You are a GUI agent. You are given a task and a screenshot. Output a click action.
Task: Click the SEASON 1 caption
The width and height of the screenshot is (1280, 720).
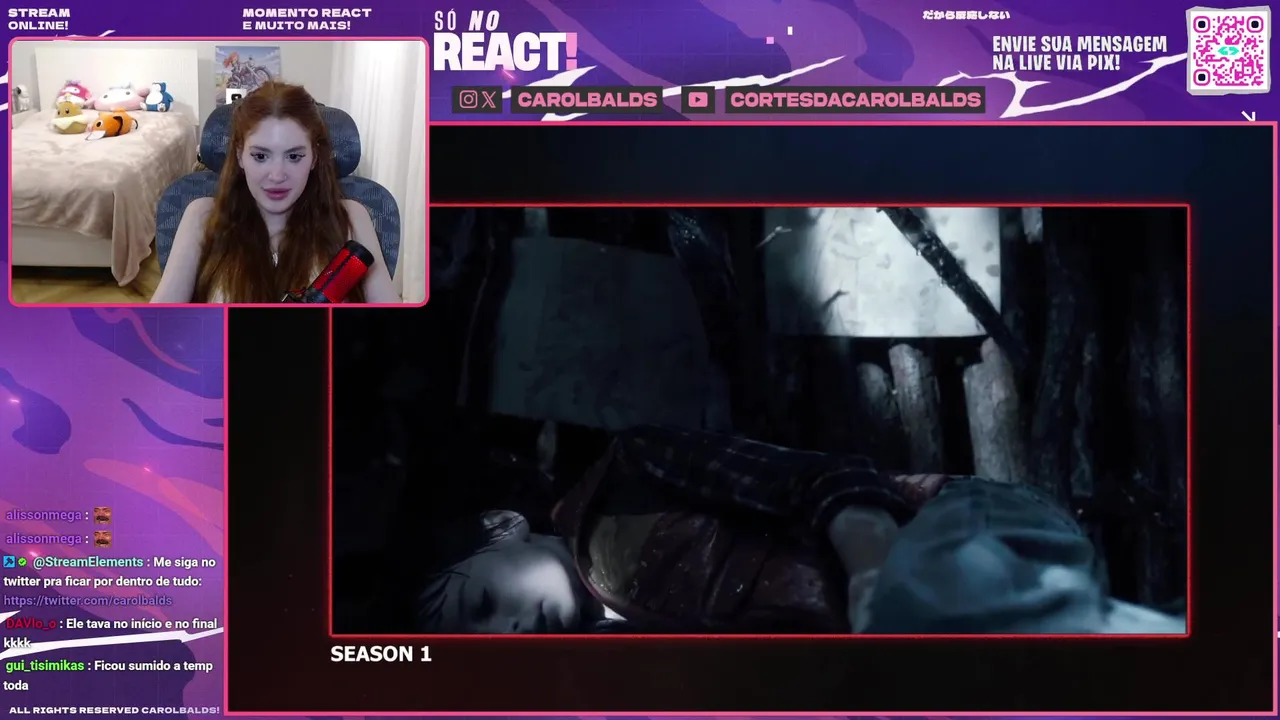coord(381,654)
